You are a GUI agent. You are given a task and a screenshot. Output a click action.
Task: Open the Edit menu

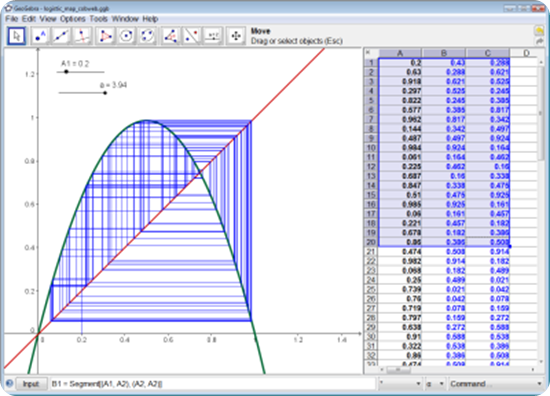pos(28,19)
